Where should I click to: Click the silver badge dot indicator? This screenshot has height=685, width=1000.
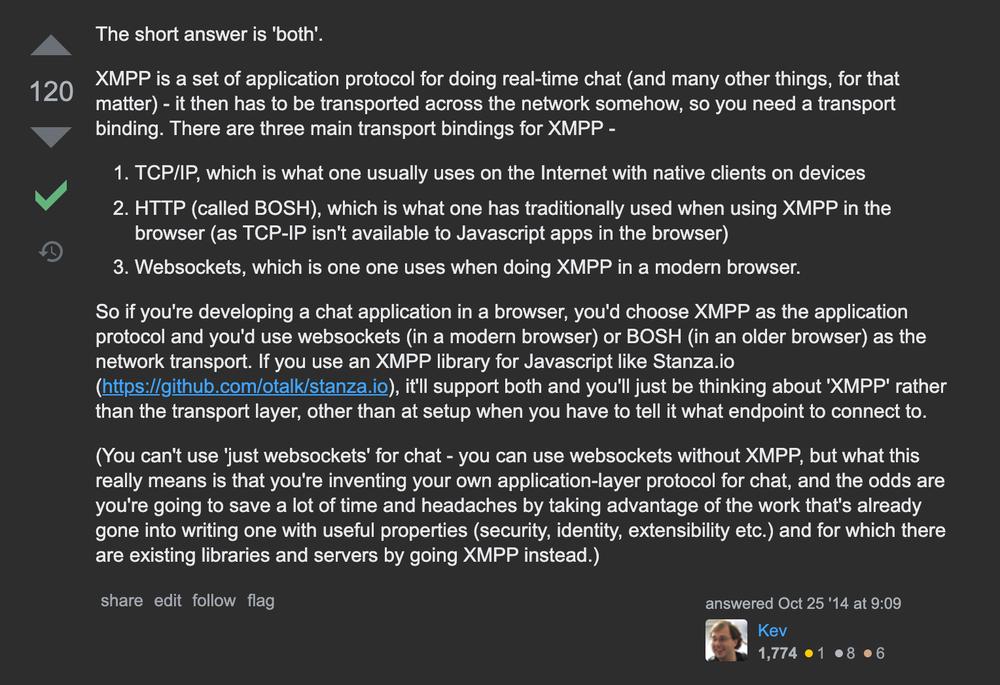pyautogui.click(x=839, y=653)
